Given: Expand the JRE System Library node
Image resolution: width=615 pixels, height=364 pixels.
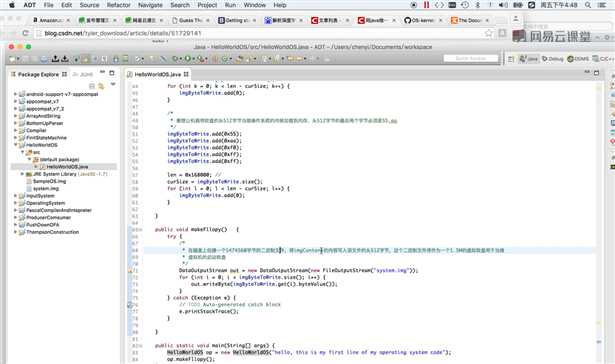Looking at the screenshot, I should tap(22, 174).
